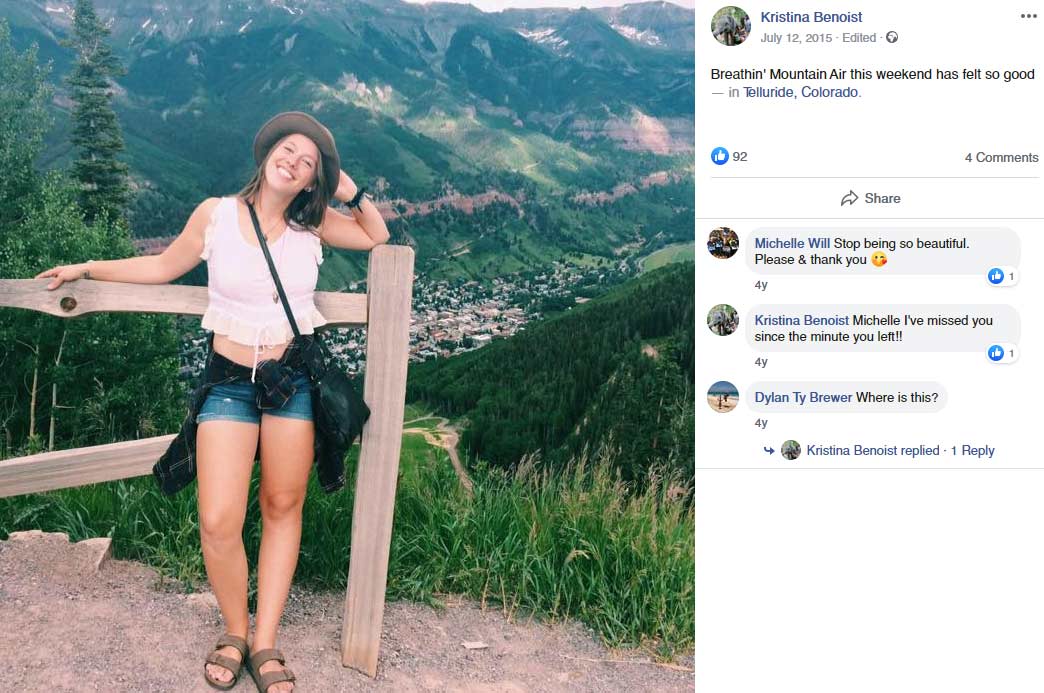Viewport: 1044px width, 693px height.
Task: Open the Telluride, Colorado location link
Action: [801, 92]
